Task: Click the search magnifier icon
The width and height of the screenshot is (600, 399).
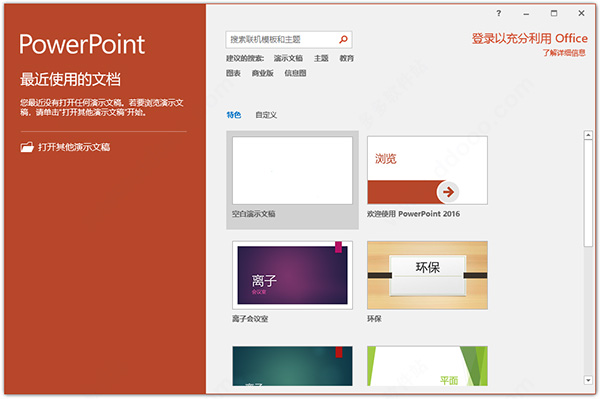Action: (343, 39)
